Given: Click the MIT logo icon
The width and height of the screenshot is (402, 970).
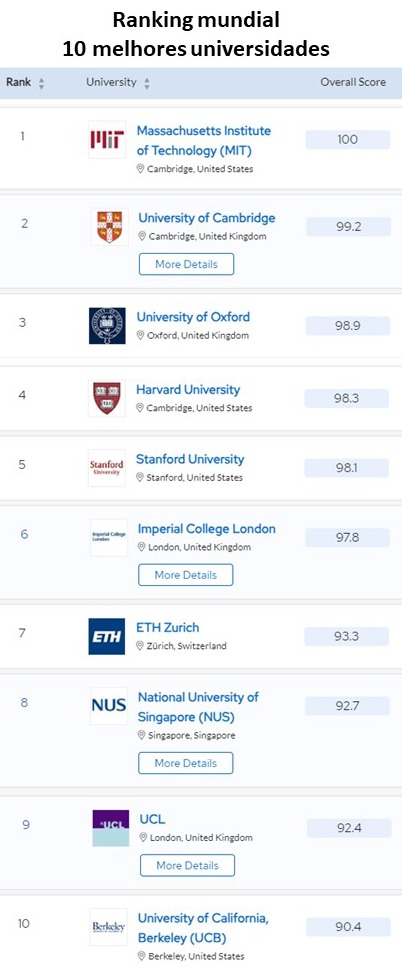Looking at the screenshot, I should [107, 140].
